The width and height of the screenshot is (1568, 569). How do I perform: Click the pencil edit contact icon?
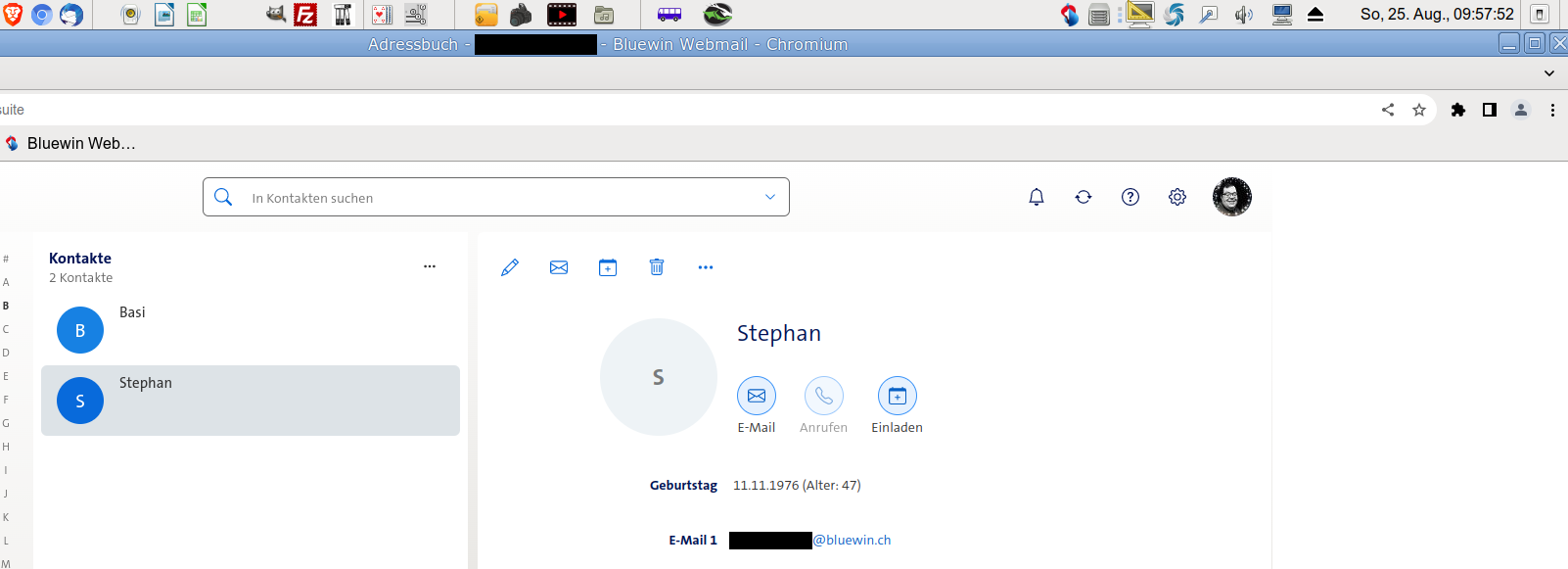510,267
